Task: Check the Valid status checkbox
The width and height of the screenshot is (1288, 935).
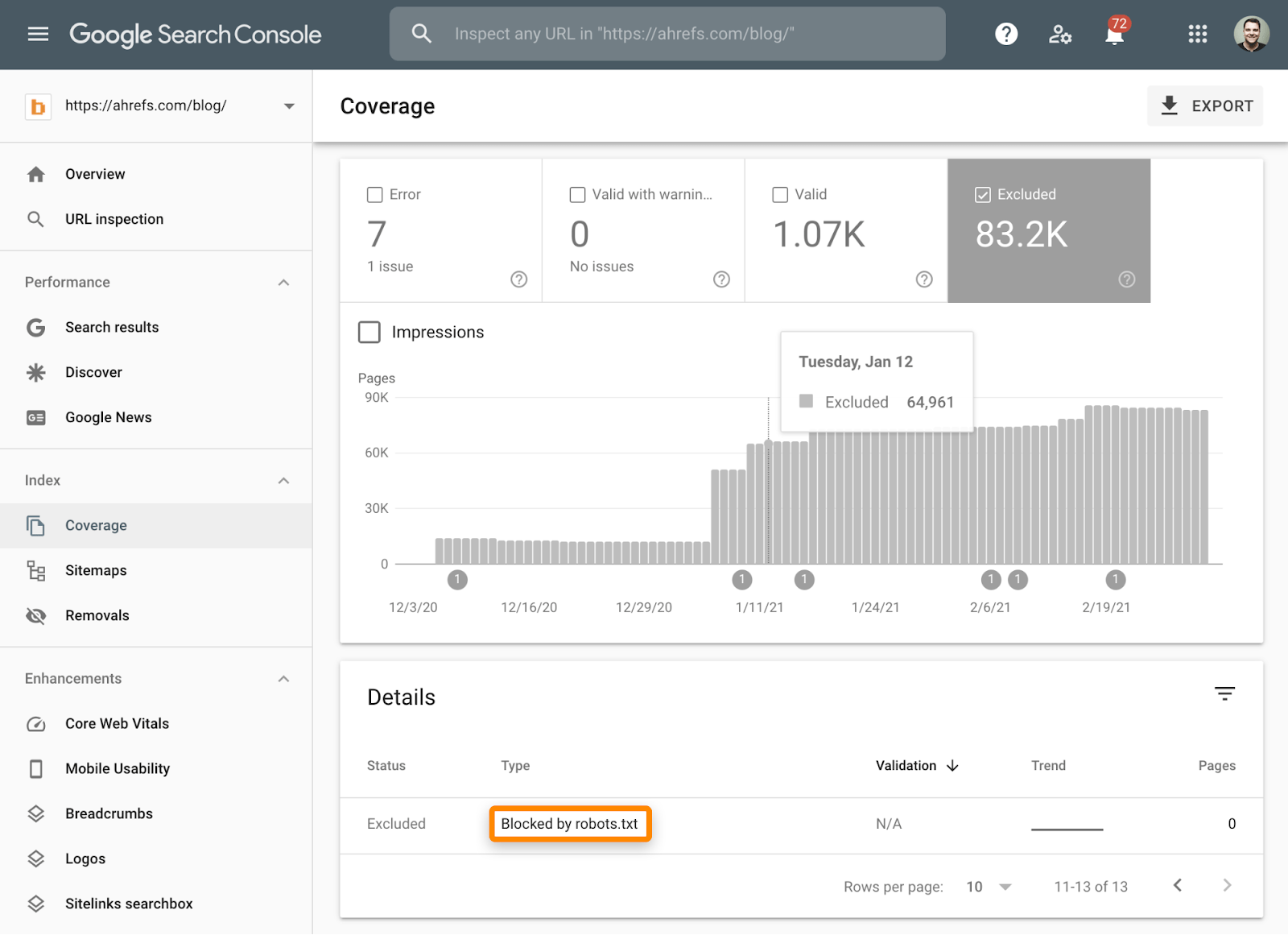Action: 780,195
